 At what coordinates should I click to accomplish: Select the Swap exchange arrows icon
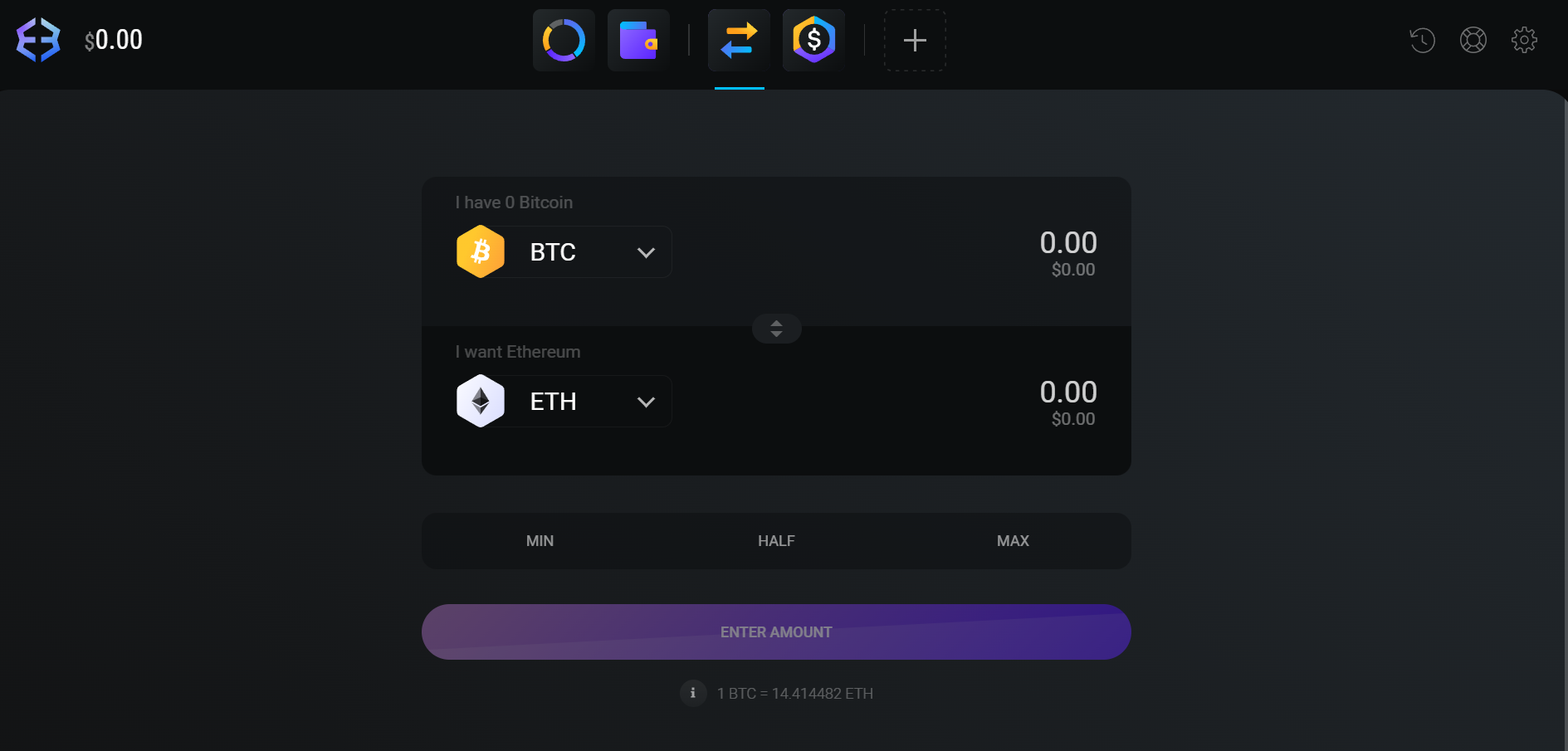coord(739,39)
